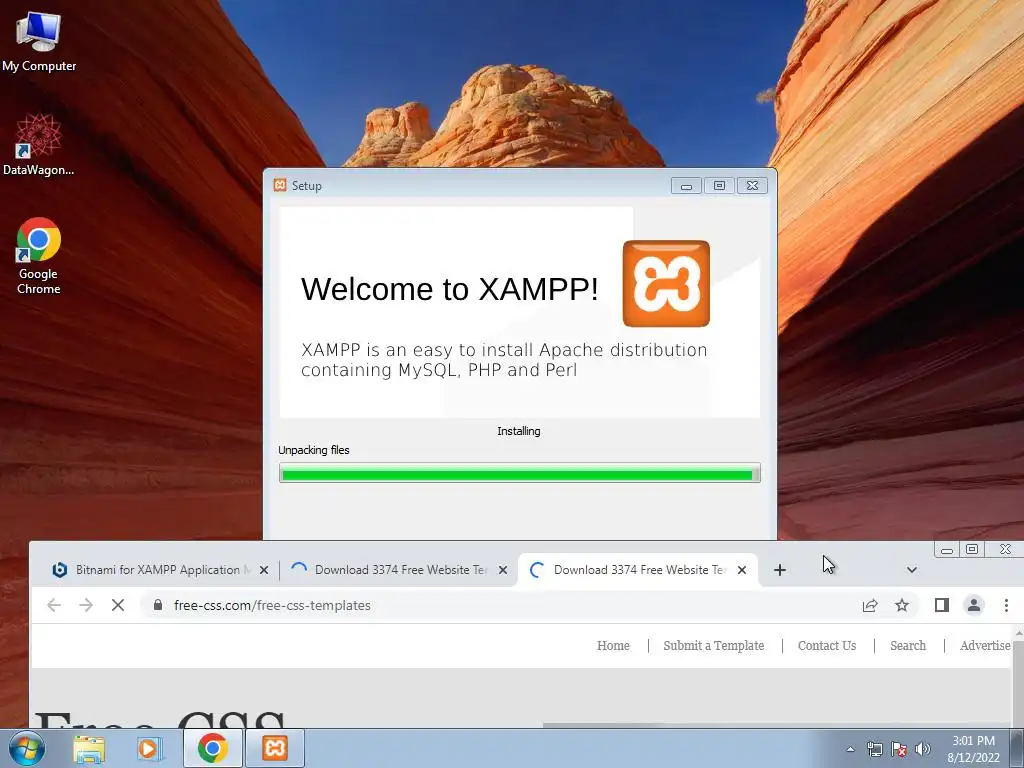Launch Google Chrome desktop shortcut
The height and width of the screenshot is (768, 1024).
click(39, 255)
